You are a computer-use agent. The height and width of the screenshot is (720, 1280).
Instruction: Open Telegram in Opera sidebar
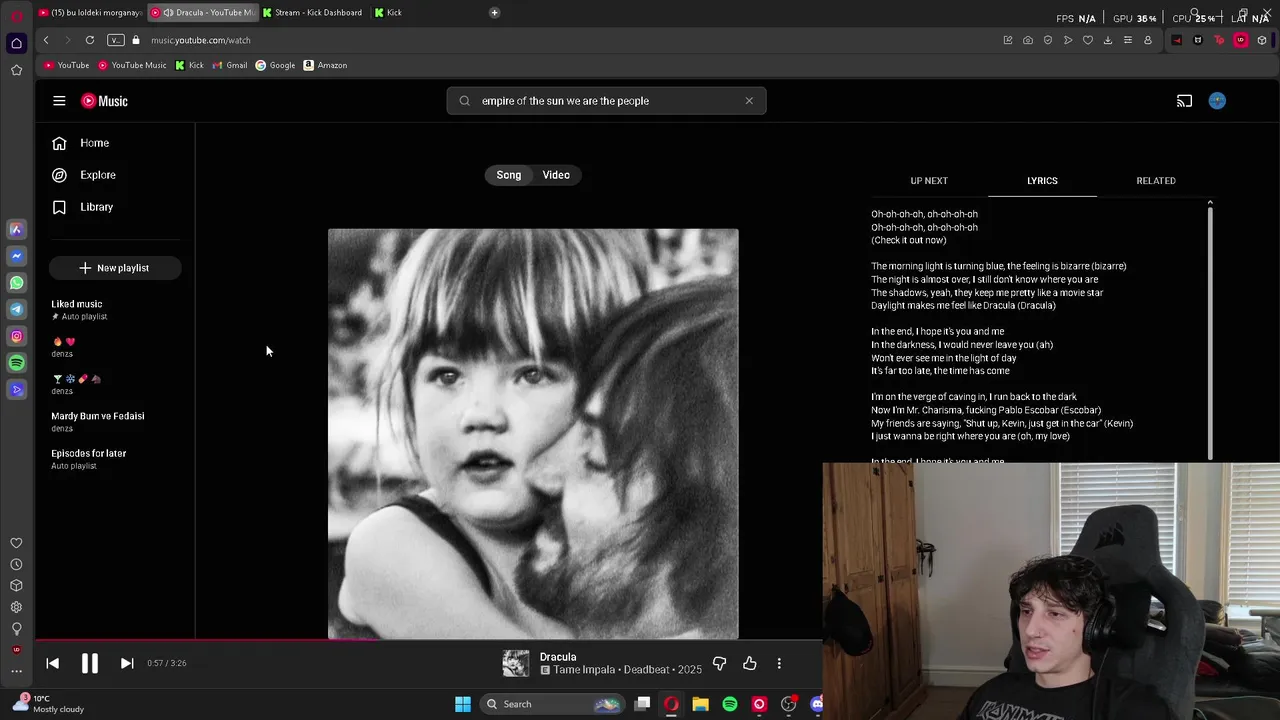pyautogui.click(x=16, y=310)
